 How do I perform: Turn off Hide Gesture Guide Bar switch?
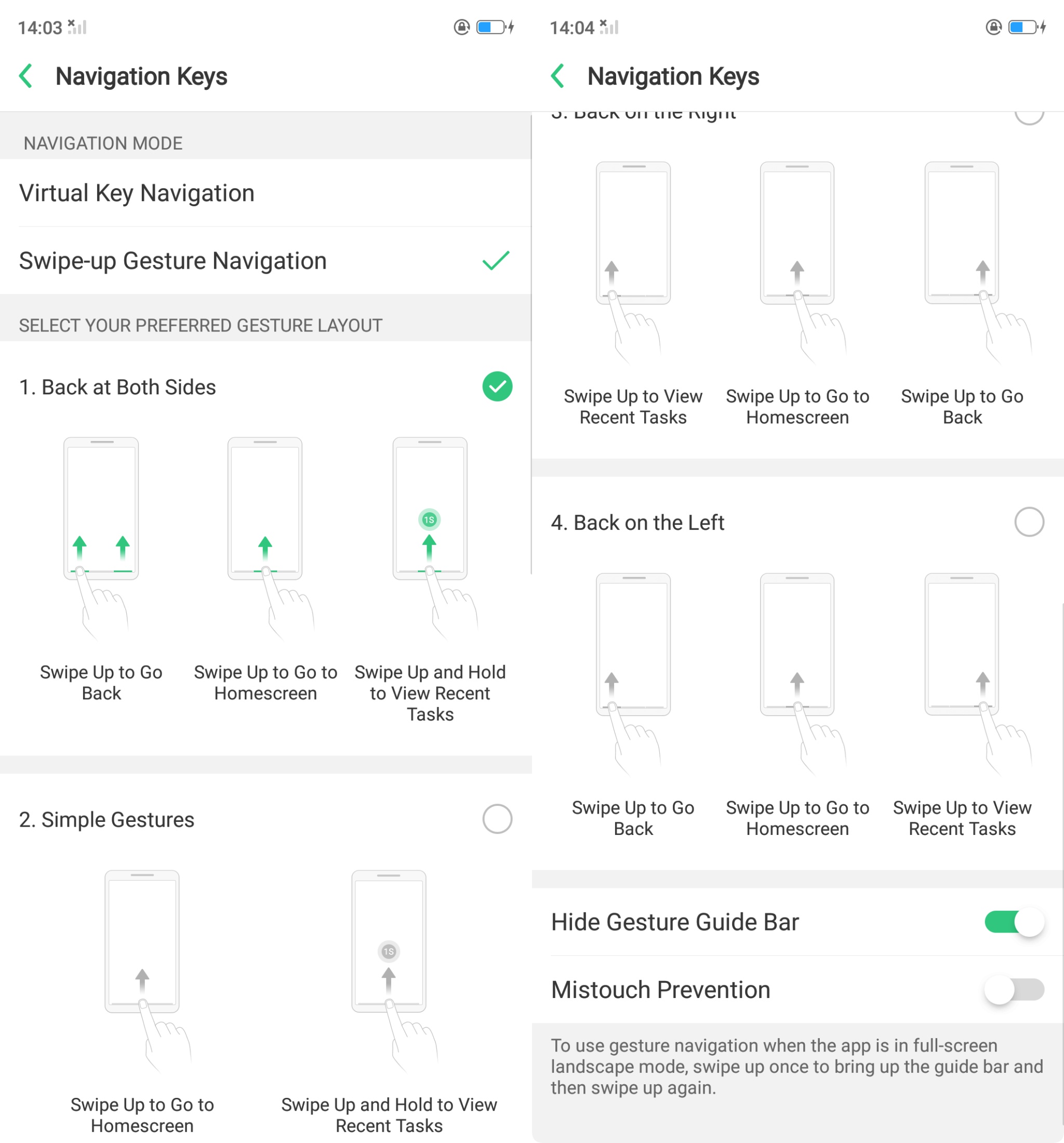1015,922
